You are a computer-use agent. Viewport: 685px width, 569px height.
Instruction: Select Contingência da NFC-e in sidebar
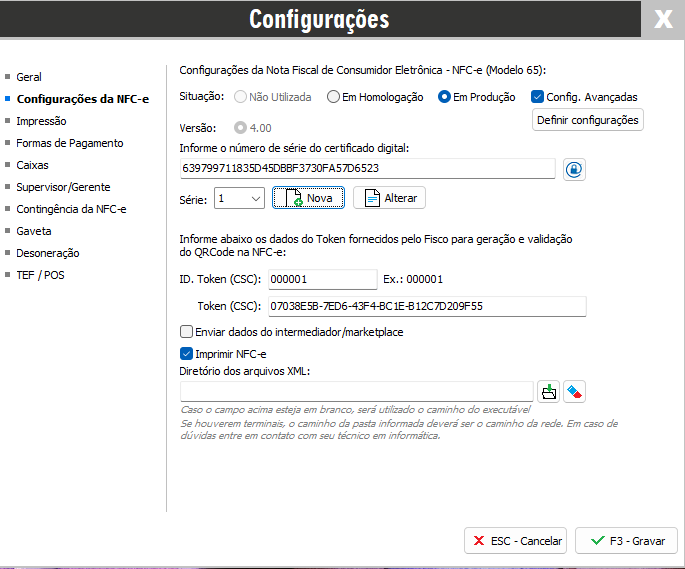pyautogui.click(x=71, y=209)
